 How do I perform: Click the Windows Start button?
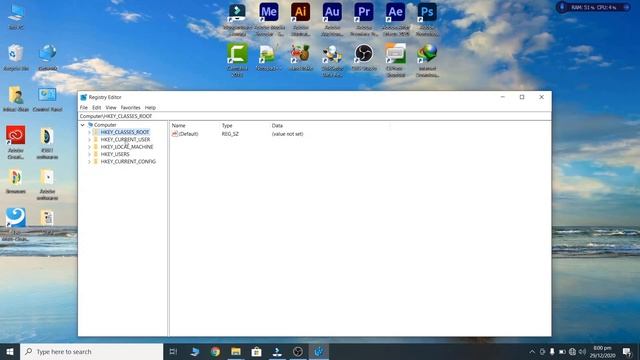(x=10, y=351)
